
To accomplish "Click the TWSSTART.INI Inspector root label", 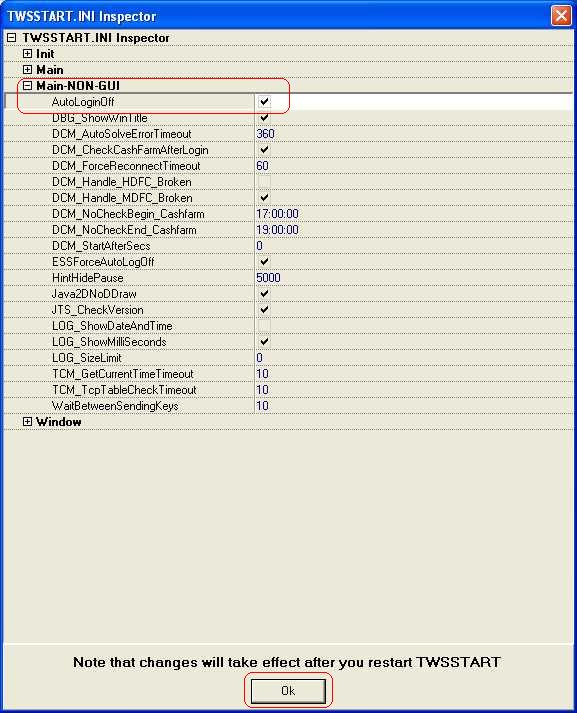I will [x=96, y=38].
